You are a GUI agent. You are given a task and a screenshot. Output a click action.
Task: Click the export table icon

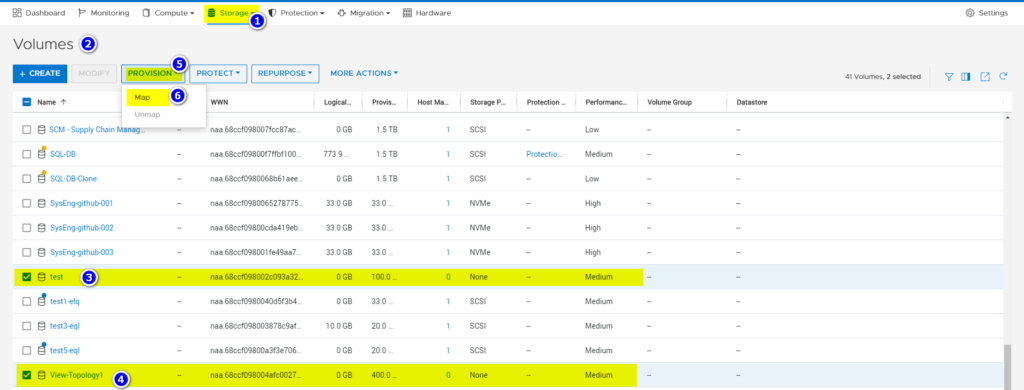[985, 77]
